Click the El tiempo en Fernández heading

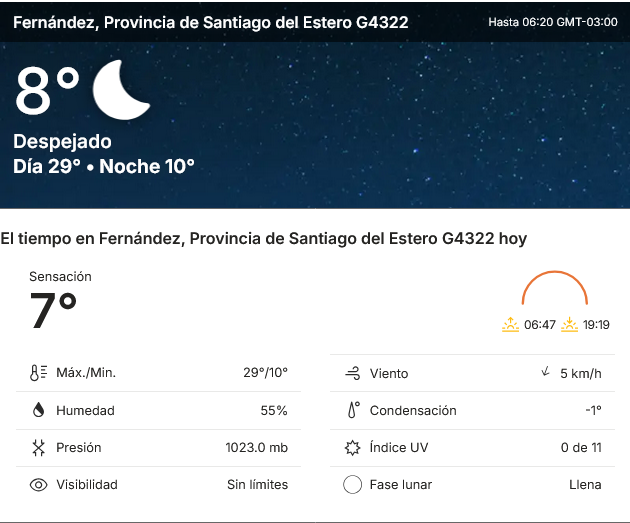tap(264, 239)
